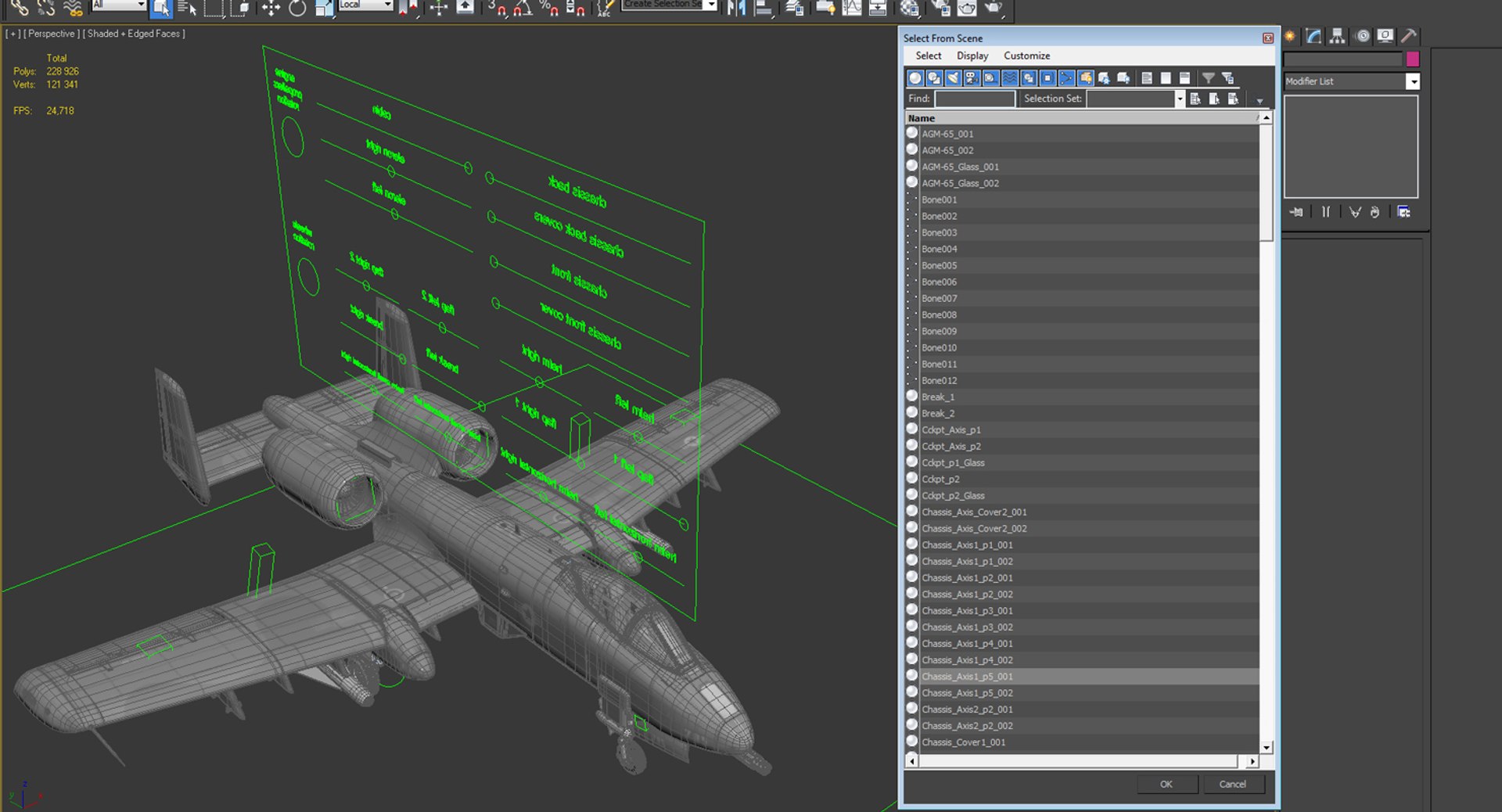
Task: Click the last icon right of Selection Set
Action: click(1233, 99)
